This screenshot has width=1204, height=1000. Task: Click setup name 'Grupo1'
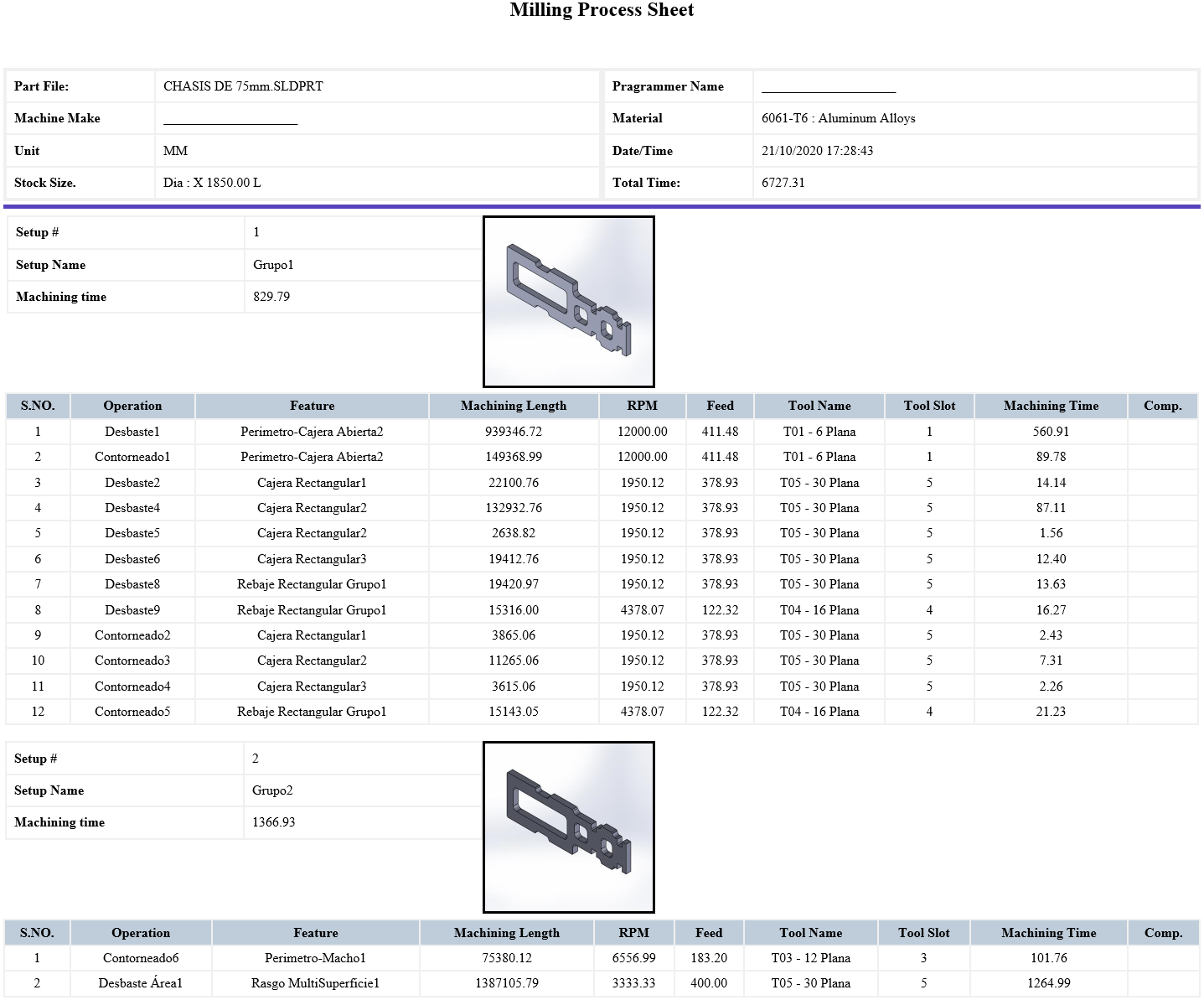[x=273, y=265]
